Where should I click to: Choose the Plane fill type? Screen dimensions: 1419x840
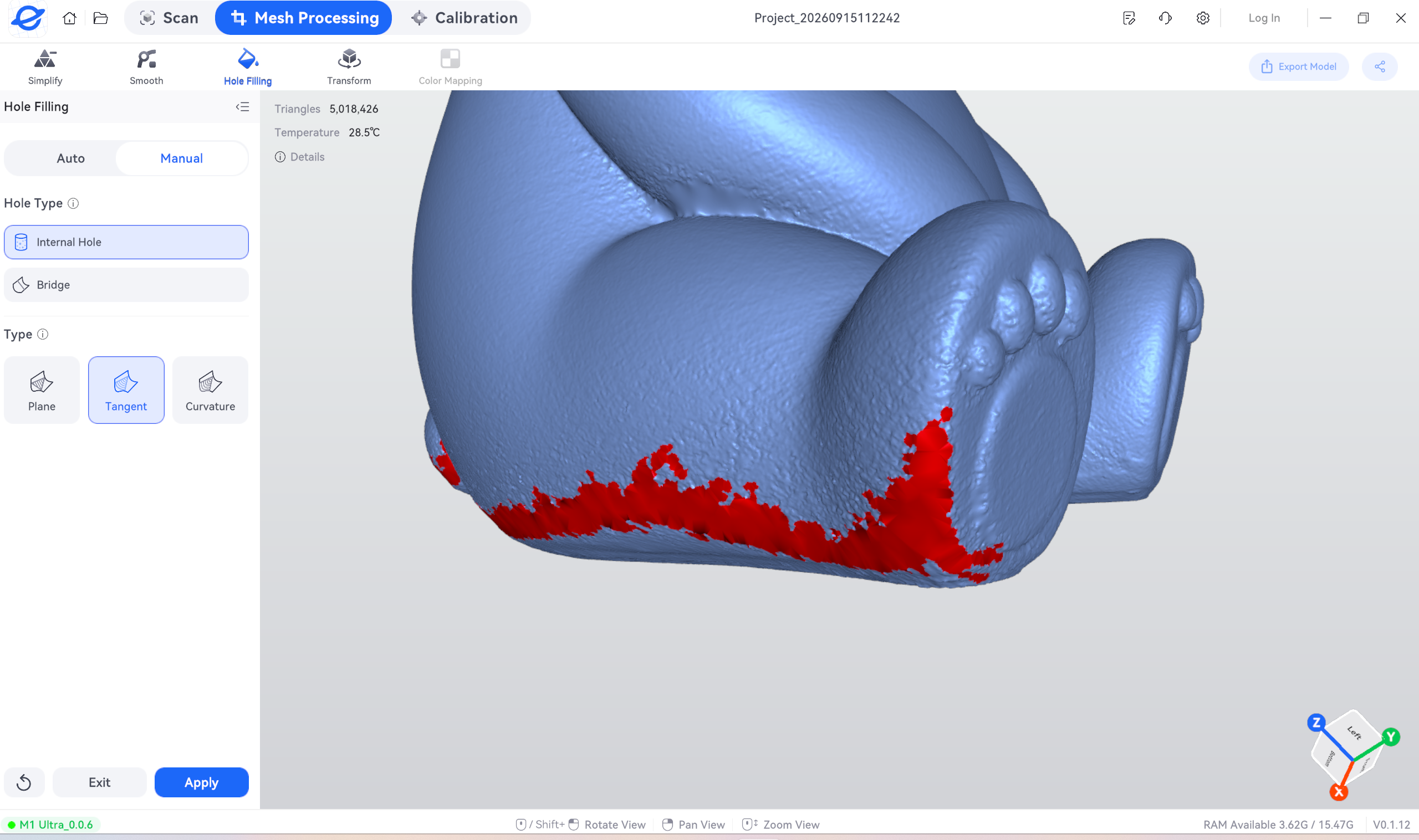pos(42,390)
